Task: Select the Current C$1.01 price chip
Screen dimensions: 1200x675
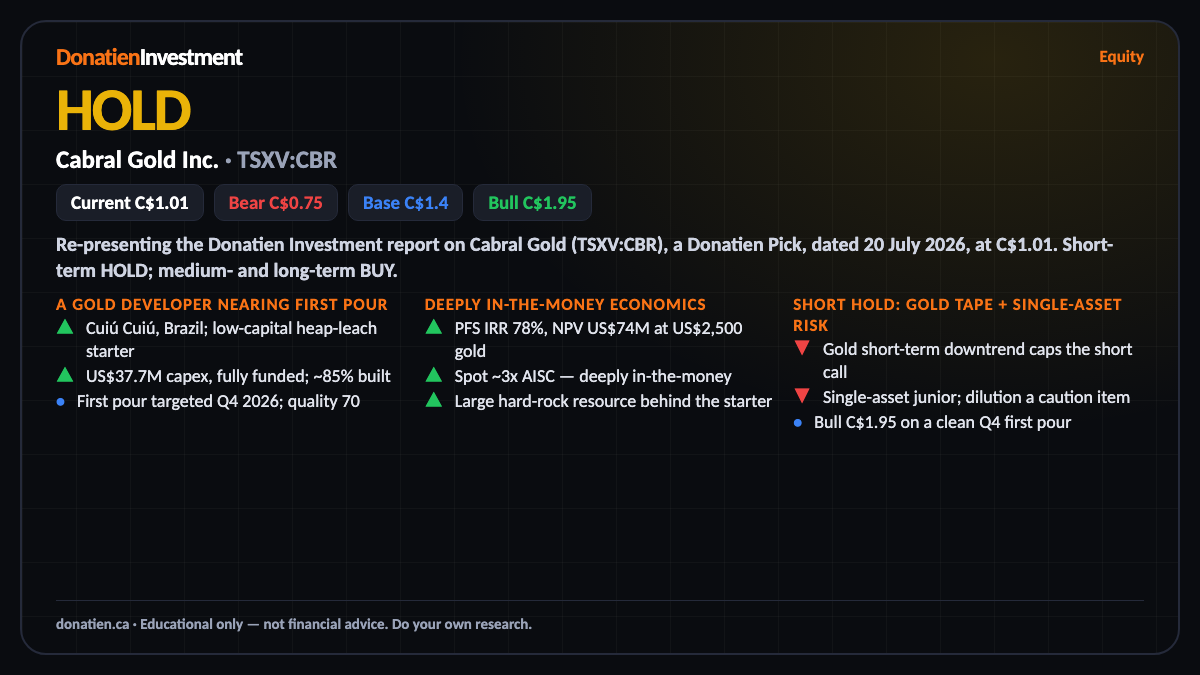Action: [130, 202]
